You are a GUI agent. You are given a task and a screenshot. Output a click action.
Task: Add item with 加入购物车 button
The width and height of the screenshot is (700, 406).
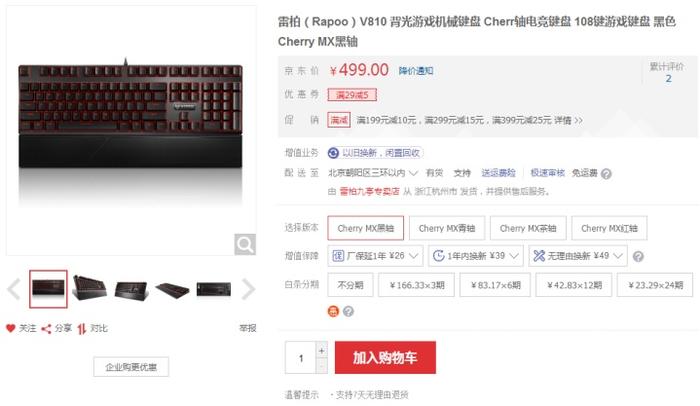click(385, 358)
